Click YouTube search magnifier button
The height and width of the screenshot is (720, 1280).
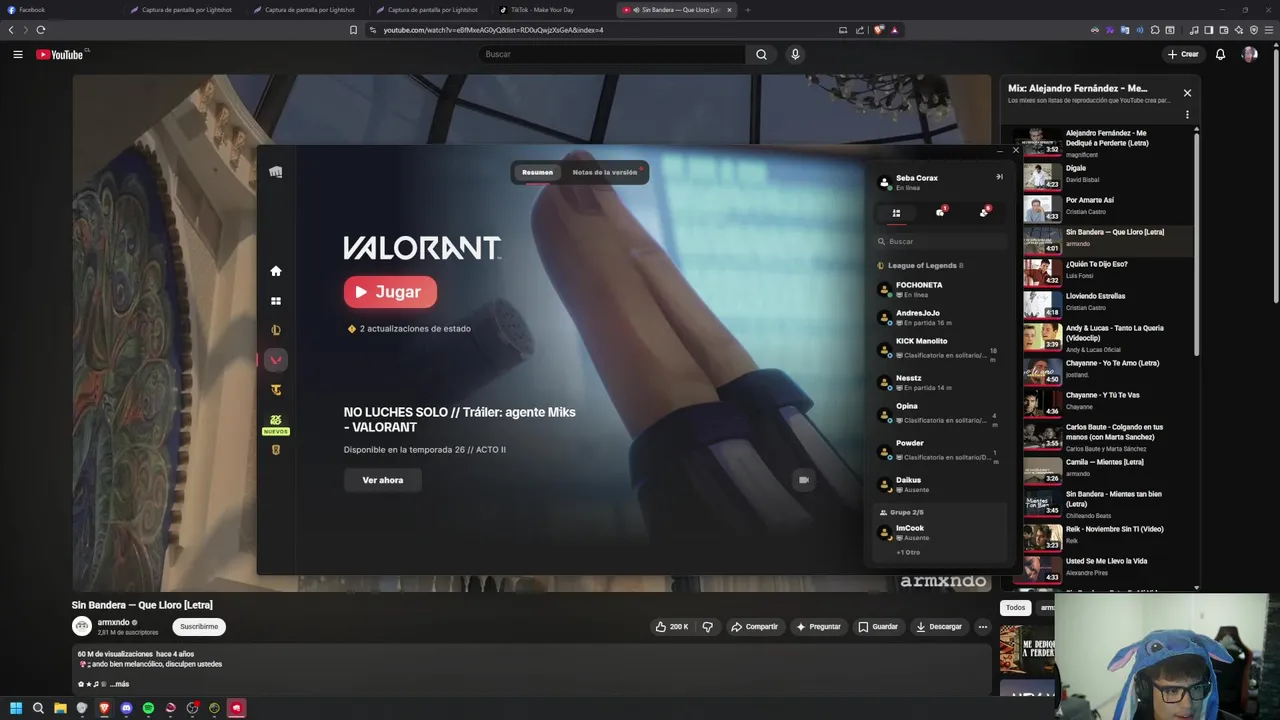pos(761,54)
